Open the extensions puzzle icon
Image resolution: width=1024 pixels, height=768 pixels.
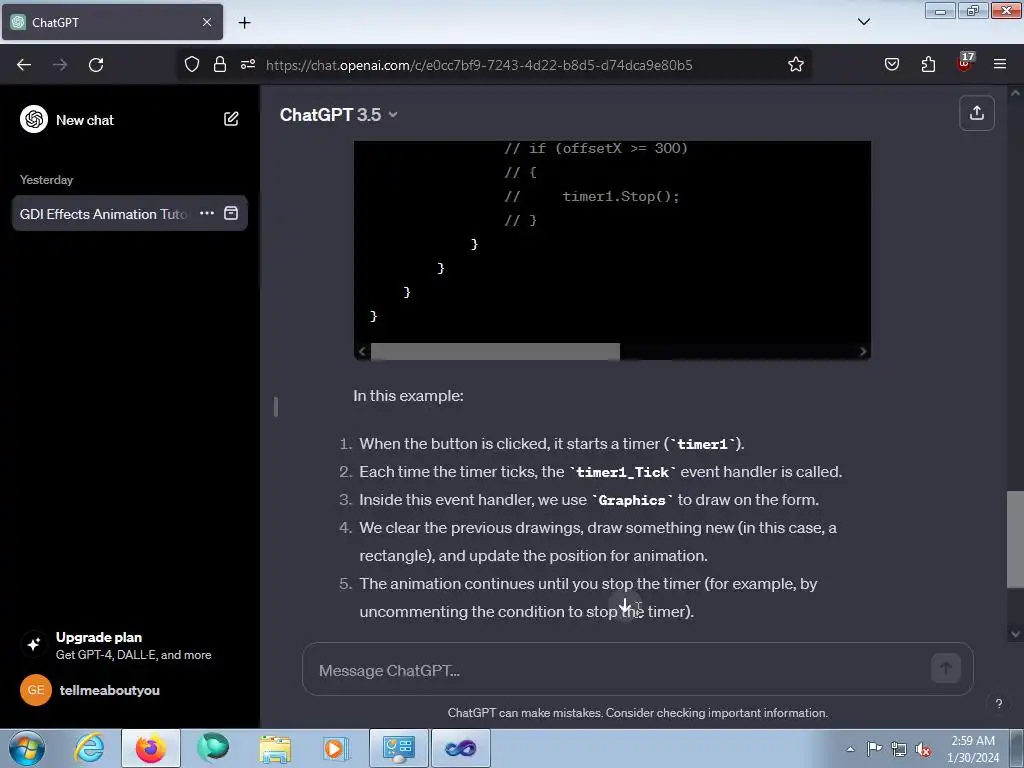click(x=928, y=64)
